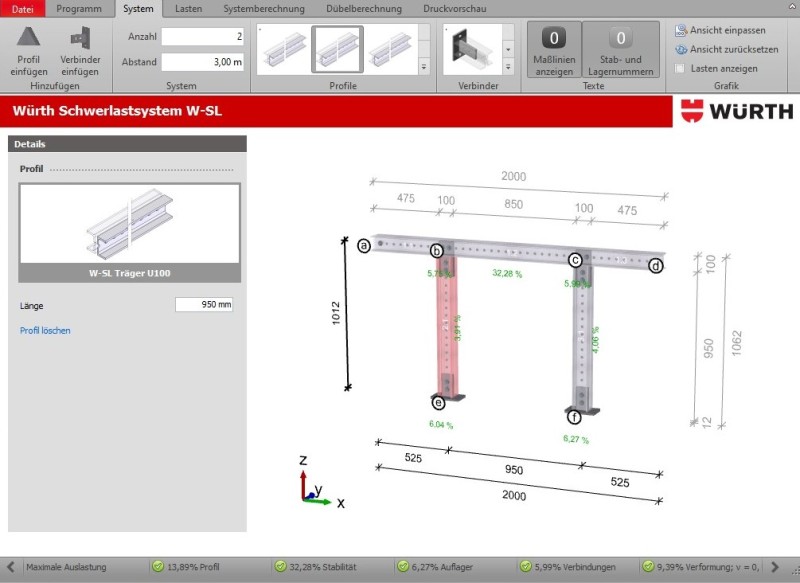
Task: Select the connector image in the Verbinder gallery
Action: coord(470,48)
